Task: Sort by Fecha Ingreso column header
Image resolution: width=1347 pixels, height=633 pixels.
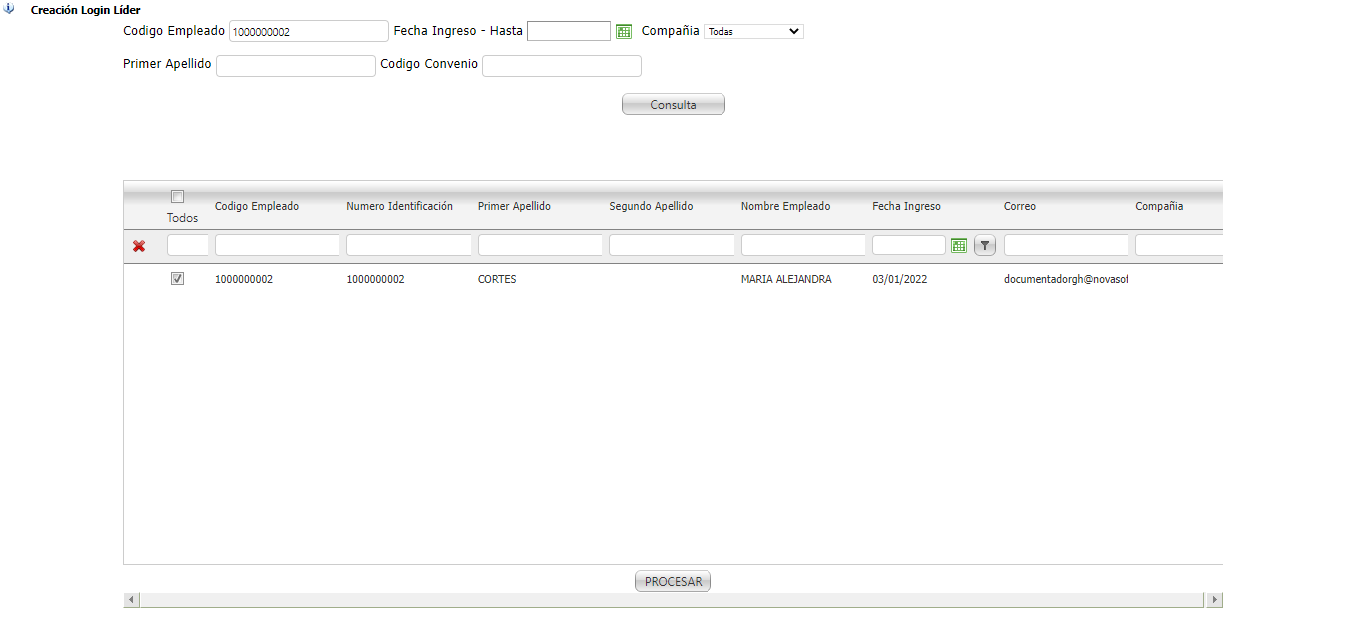Action: 906,206
